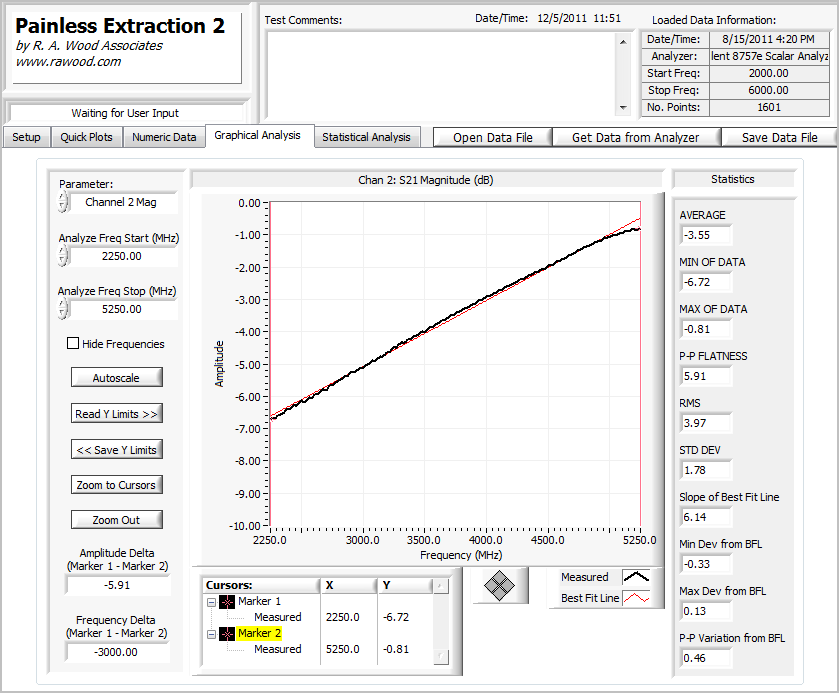Click the Cursors X column header
839x693 pixels.
(349, 585)
